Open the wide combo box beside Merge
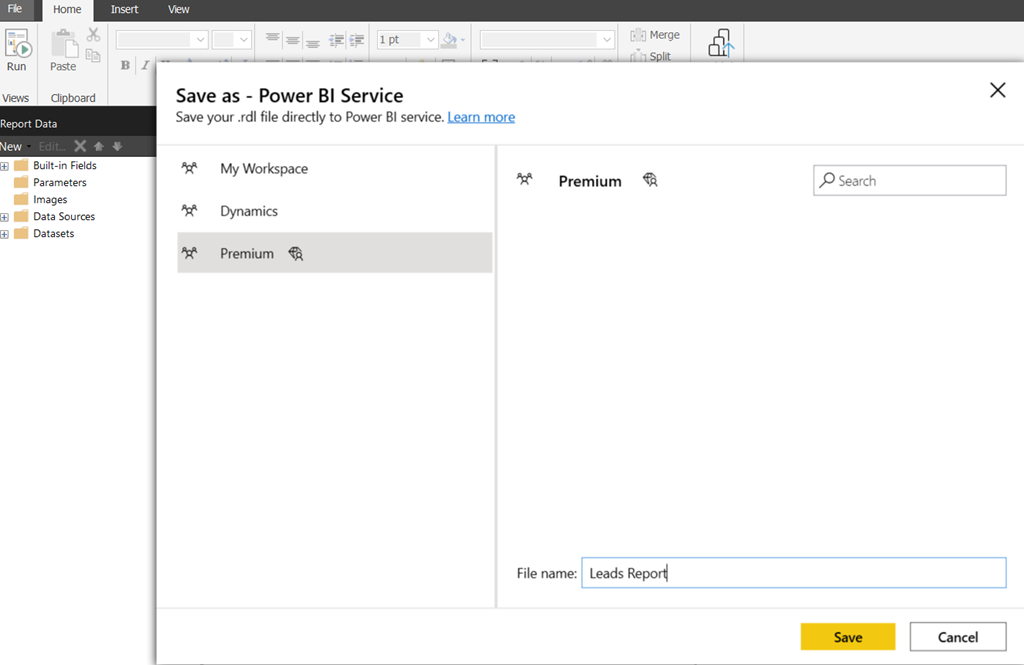1024x665 pixels. coord(547,40)
